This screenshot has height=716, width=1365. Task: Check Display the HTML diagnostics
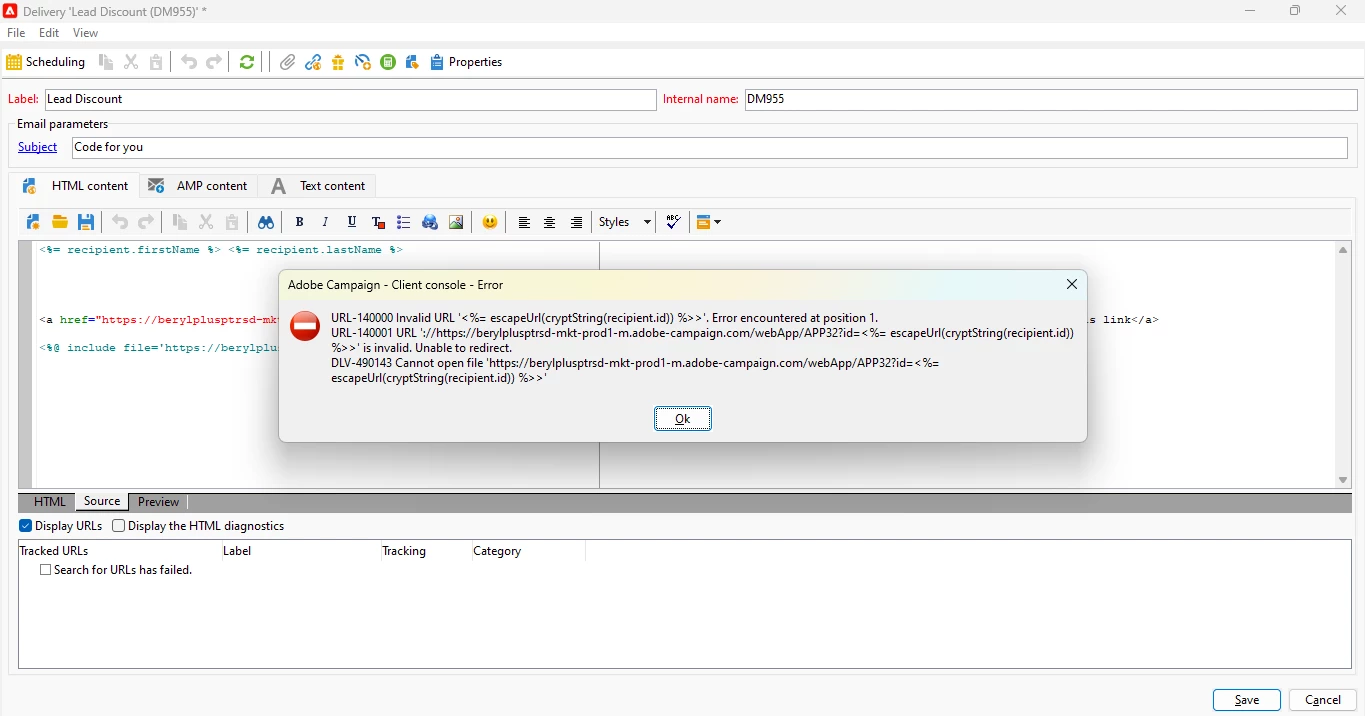pyautogui.click(x=118, y=526)
